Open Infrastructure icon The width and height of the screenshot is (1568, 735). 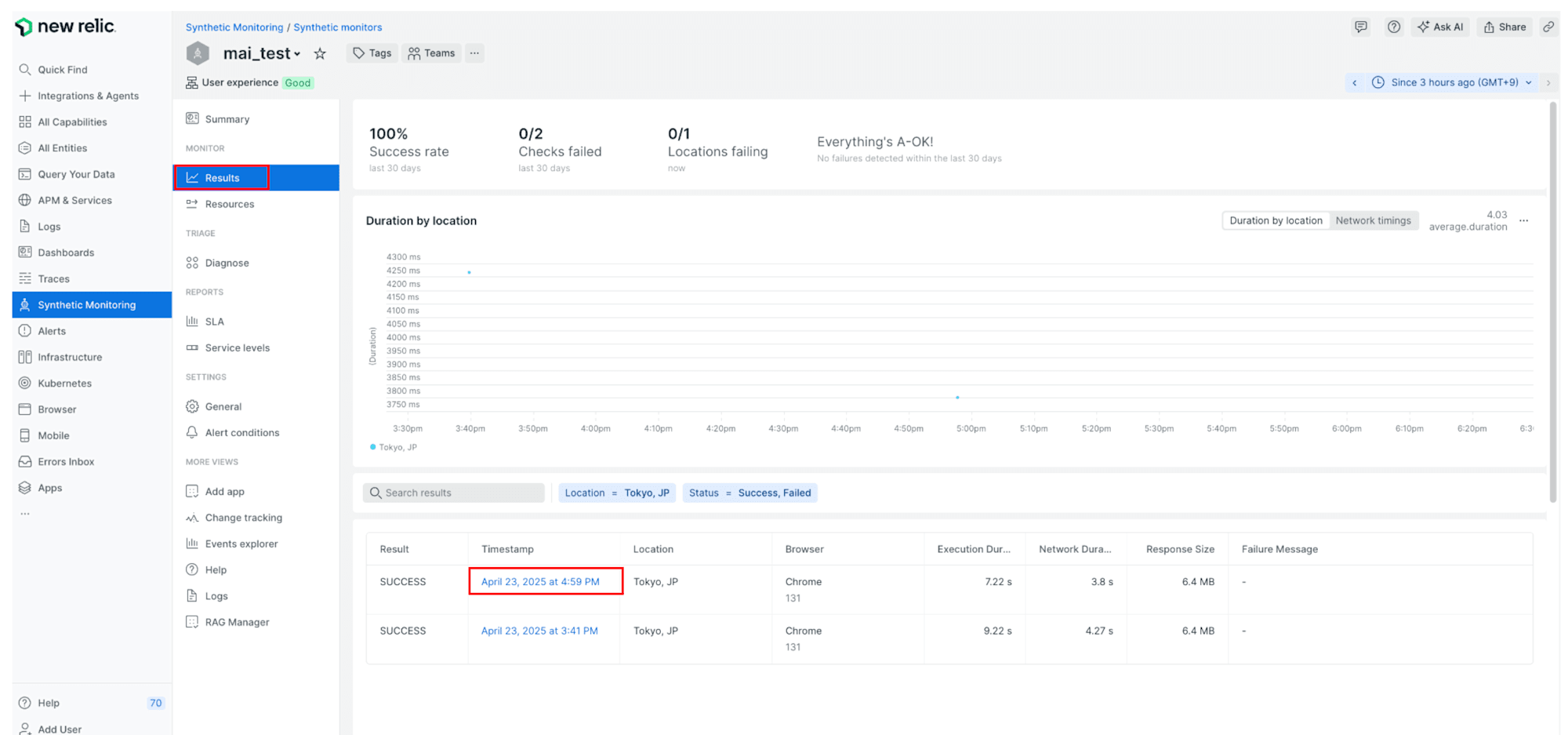coord(25,357)
